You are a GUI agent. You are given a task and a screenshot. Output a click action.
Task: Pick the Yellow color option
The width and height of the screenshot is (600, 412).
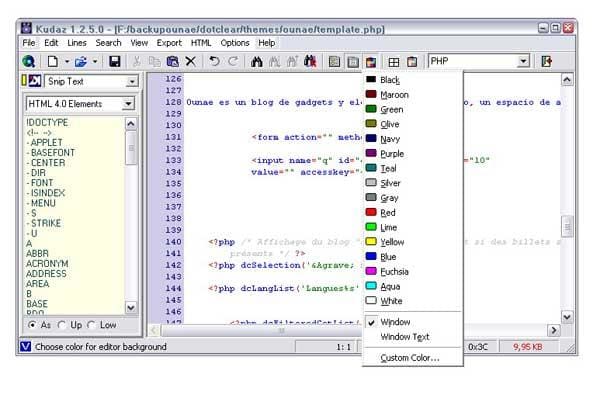412,242
